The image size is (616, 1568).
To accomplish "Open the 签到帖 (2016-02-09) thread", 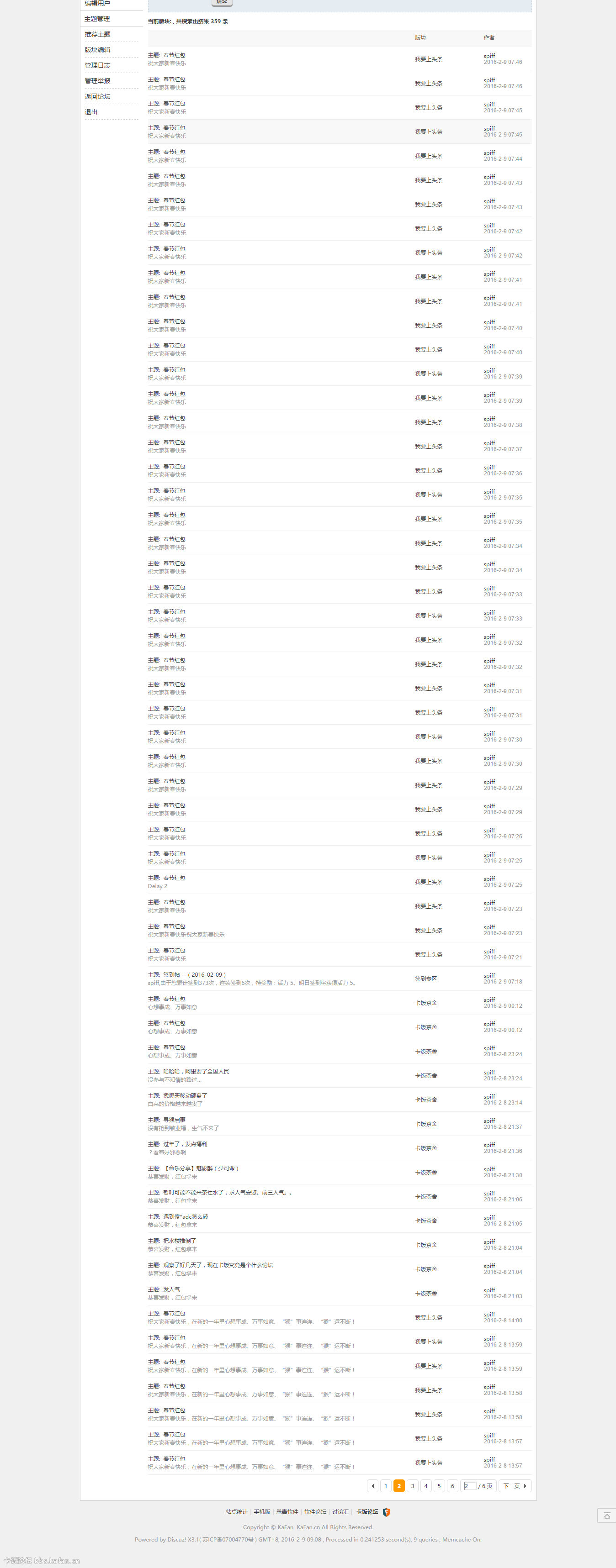I will [x=194, y=974].
